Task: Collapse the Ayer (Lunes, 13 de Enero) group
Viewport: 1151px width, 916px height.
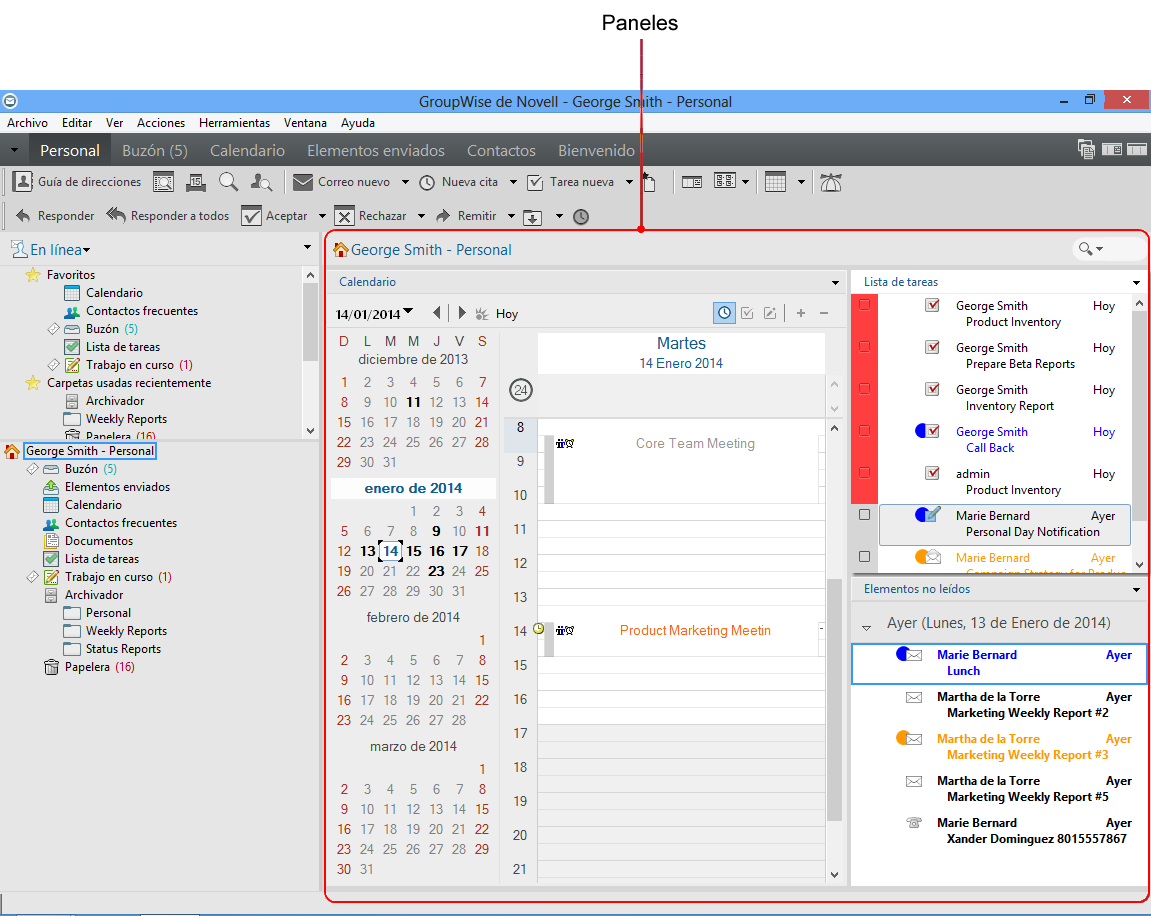Action: click(866, 628)
